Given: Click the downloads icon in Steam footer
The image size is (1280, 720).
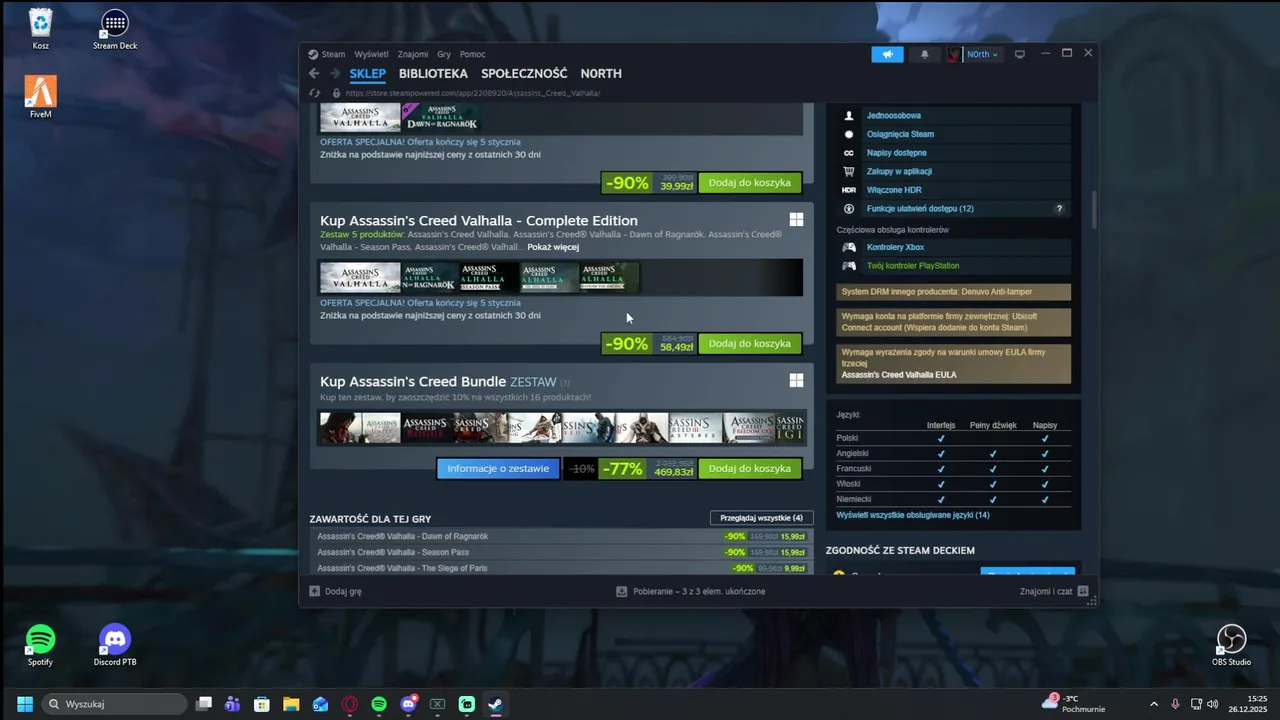Looking at the screenshot, I should pyautogui.click(x=622, y=591).
